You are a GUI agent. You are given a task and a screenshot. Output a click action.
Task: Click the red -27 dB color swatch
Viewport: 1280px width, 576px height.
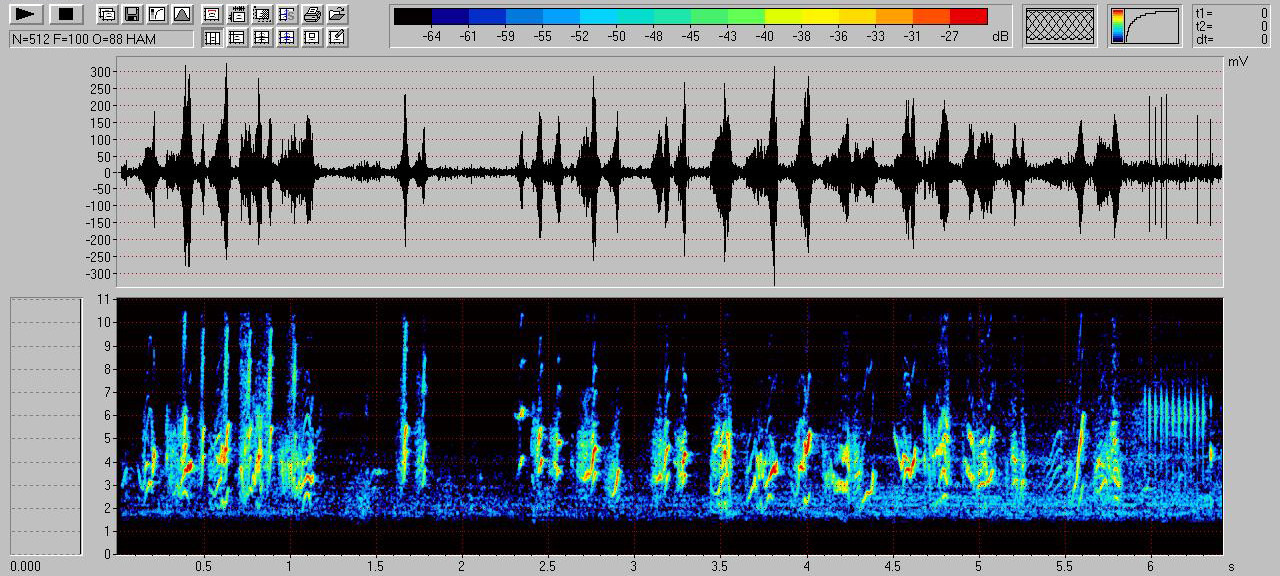click(x=969, y=16)
